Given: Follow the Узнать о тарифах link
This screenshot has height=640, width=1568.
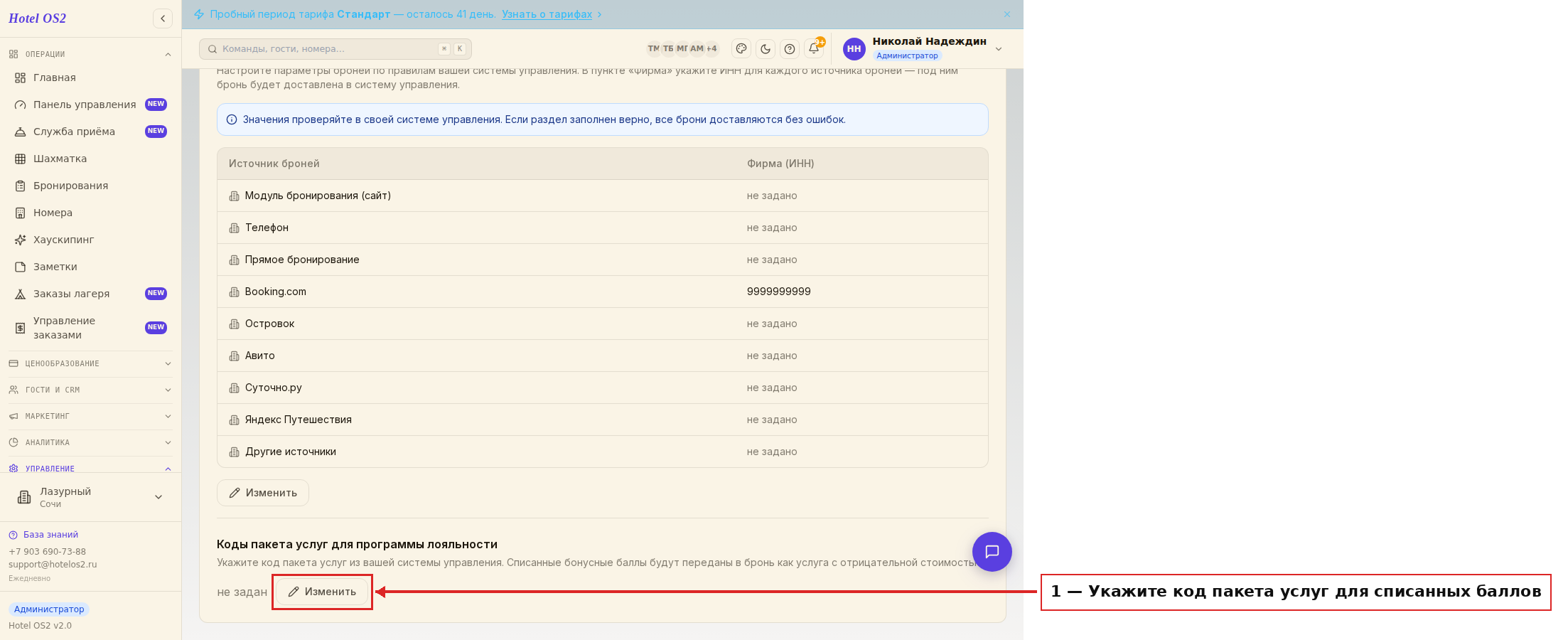Looking at the screenshot, I should [547, 14].
